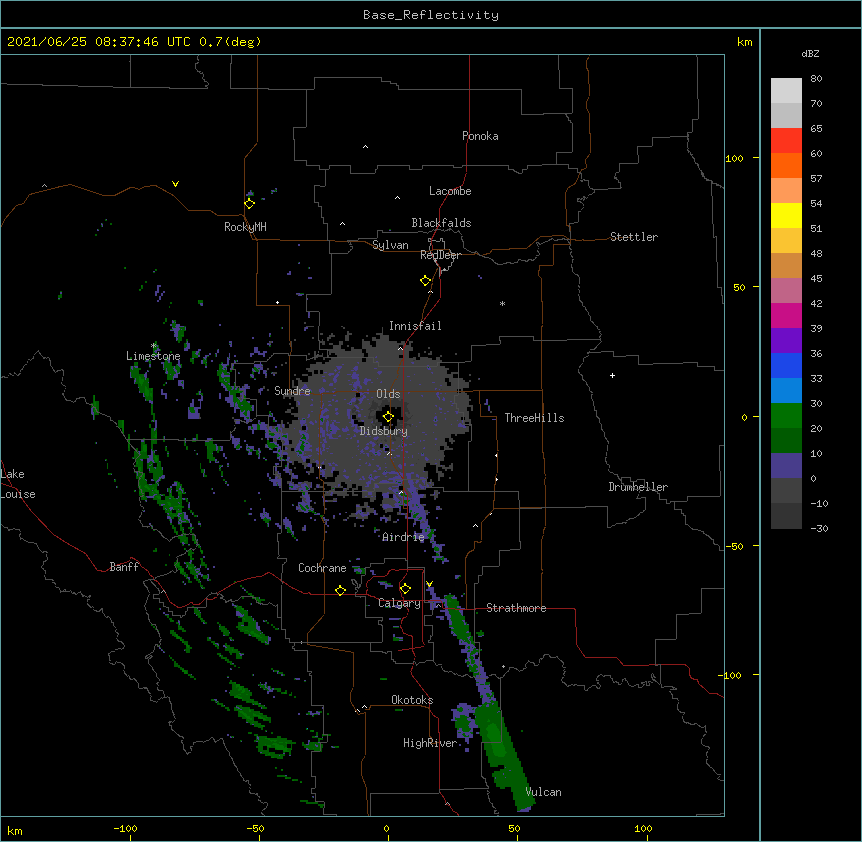862x842 pixels.
Task: Click the RedDeer city label
Action: pyautogui.click(x=440, y=255)
